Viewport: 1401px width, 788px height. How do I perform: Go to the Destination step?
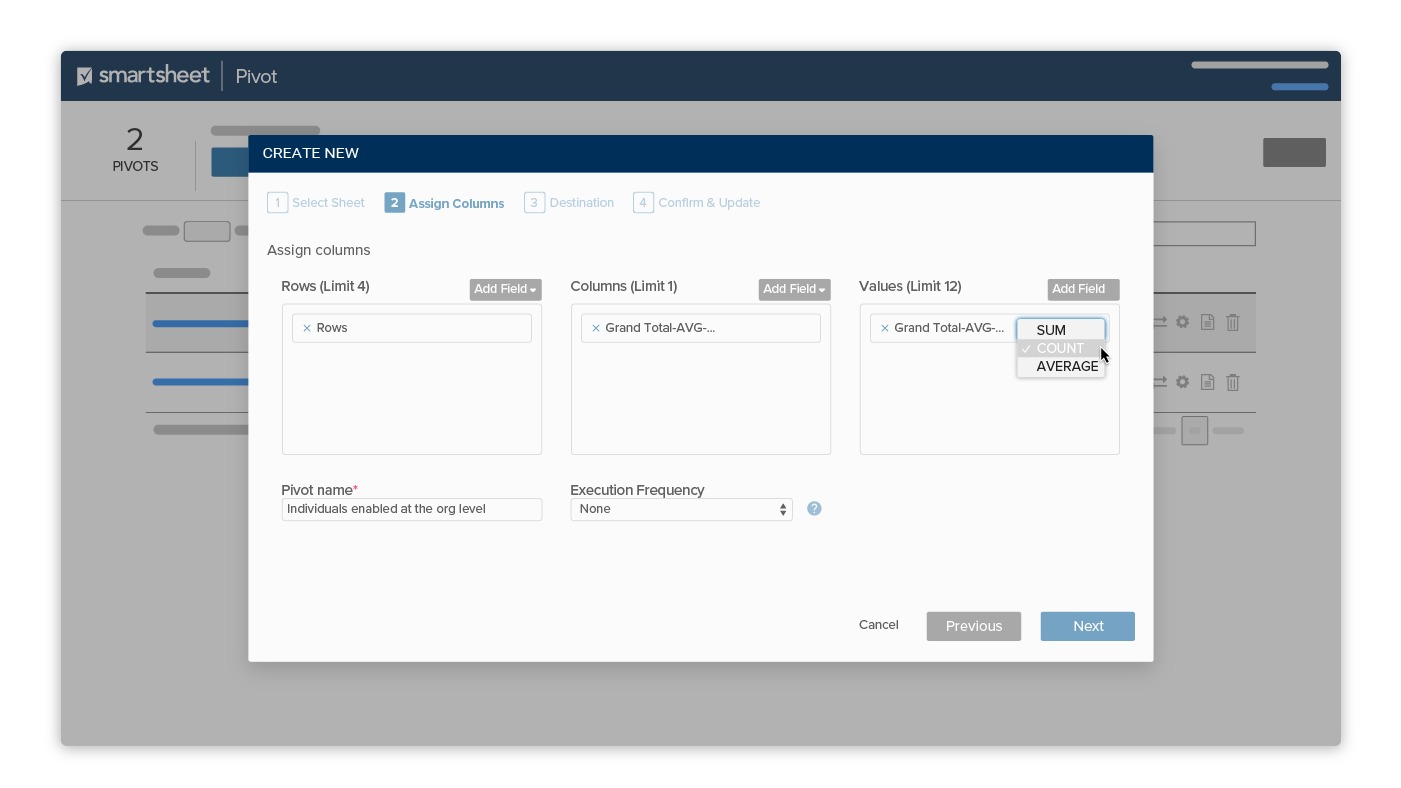click(x=569, y=203)
